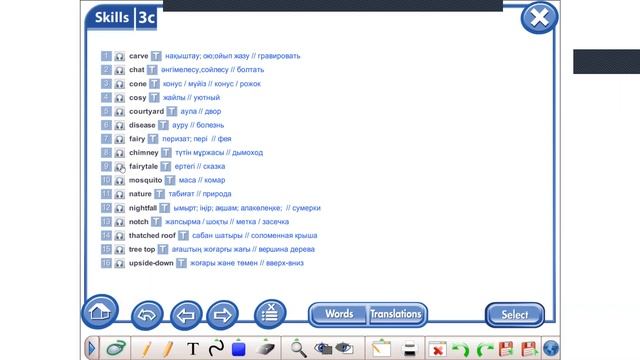Play audio for the word disease
Image resolution: width=640 pixels, height=360 pixels.
[119, 125]
